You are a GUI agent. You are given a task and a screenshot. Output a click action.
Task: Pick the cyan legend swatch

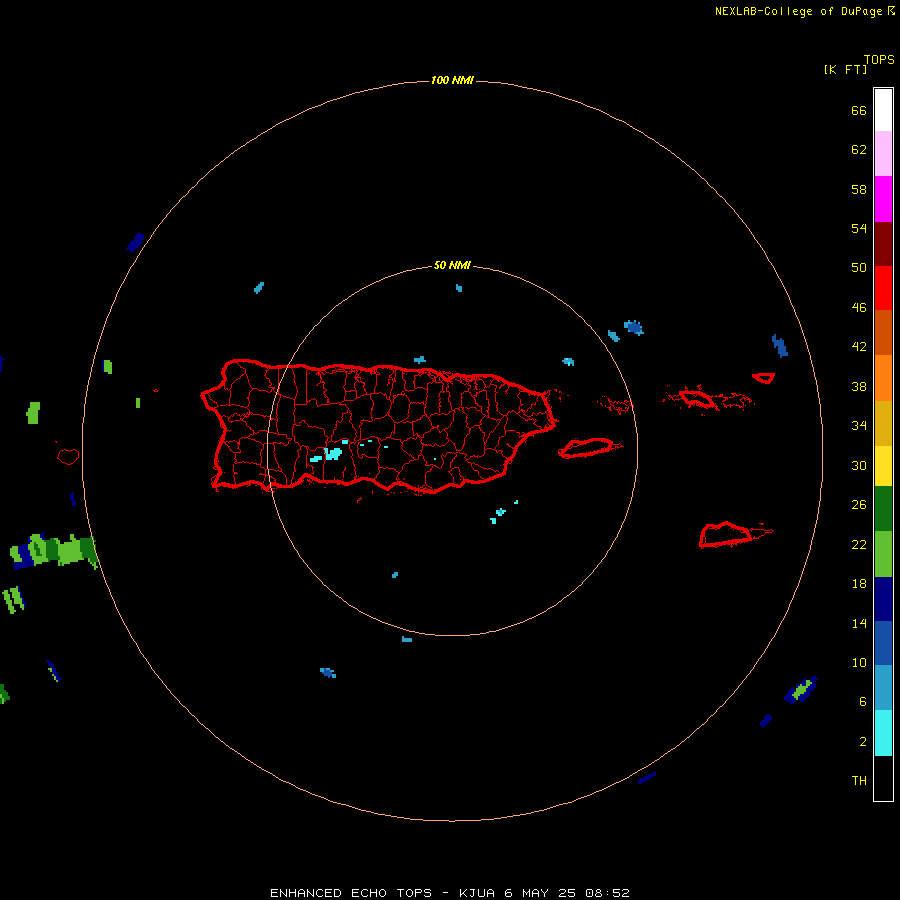point(883,733)
